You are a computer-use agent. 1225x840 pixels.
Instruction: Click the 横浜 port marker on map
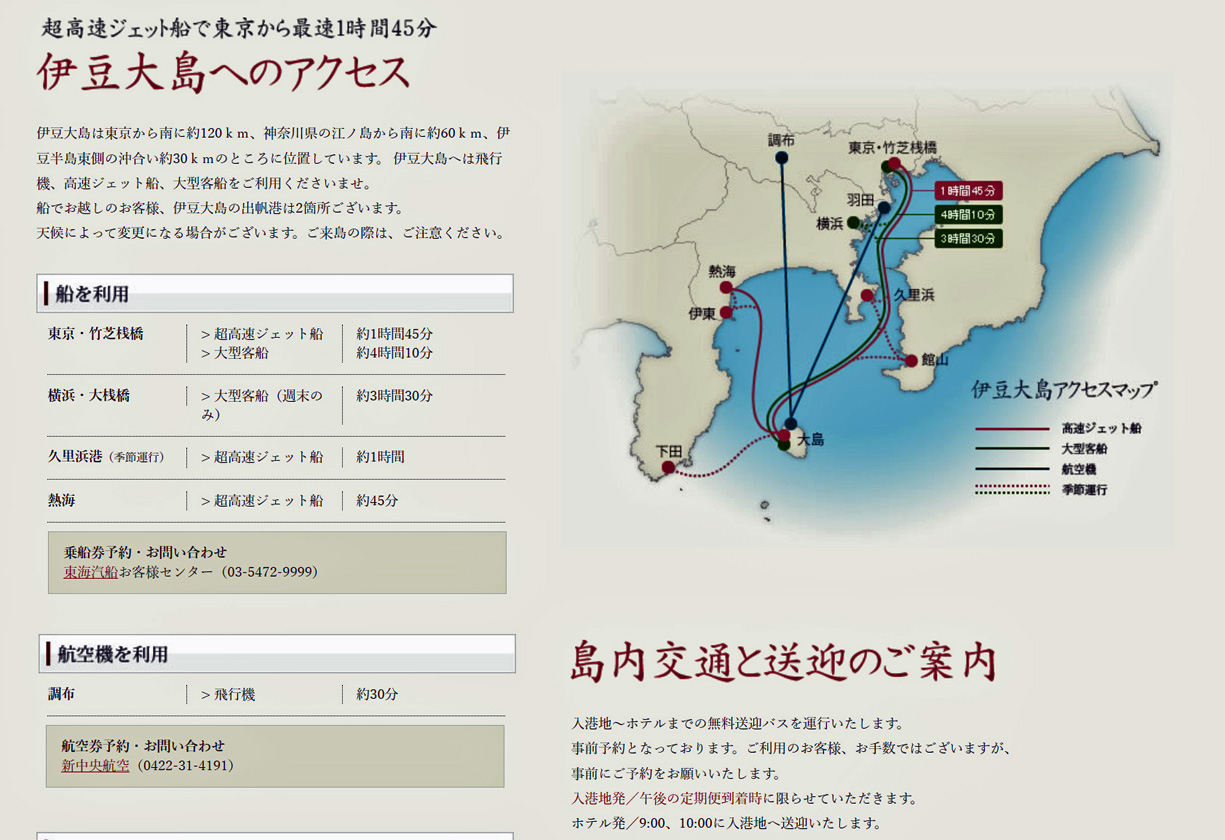click(853, 223)
